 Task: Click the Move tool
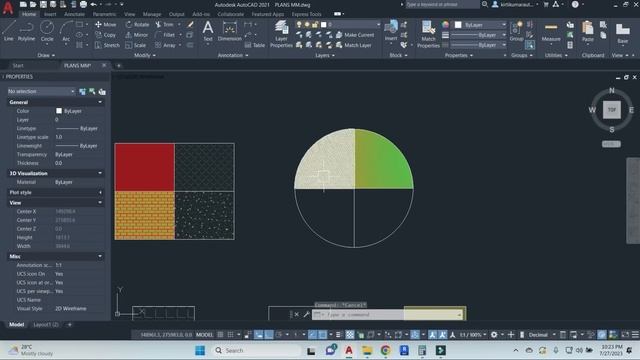106,24
